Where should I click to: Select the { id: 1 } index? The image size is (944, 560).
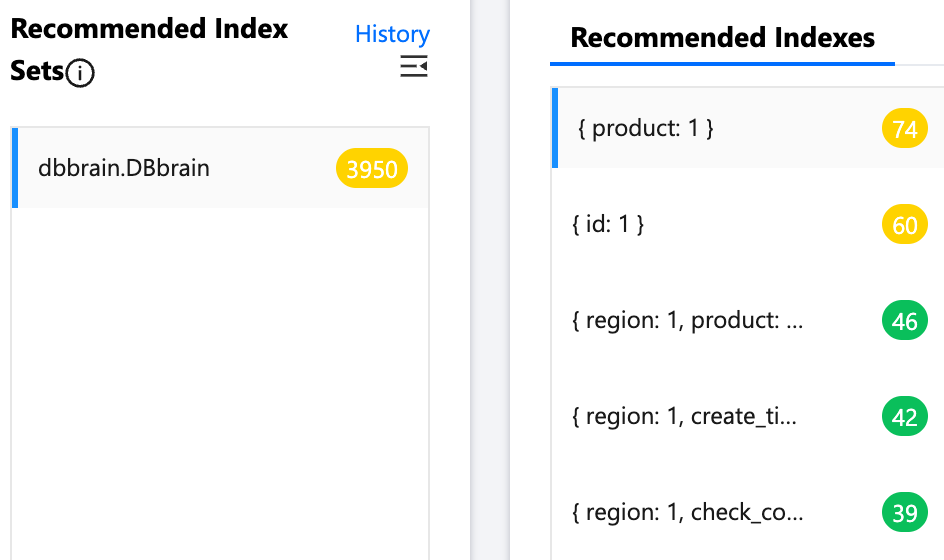(608, 225)
